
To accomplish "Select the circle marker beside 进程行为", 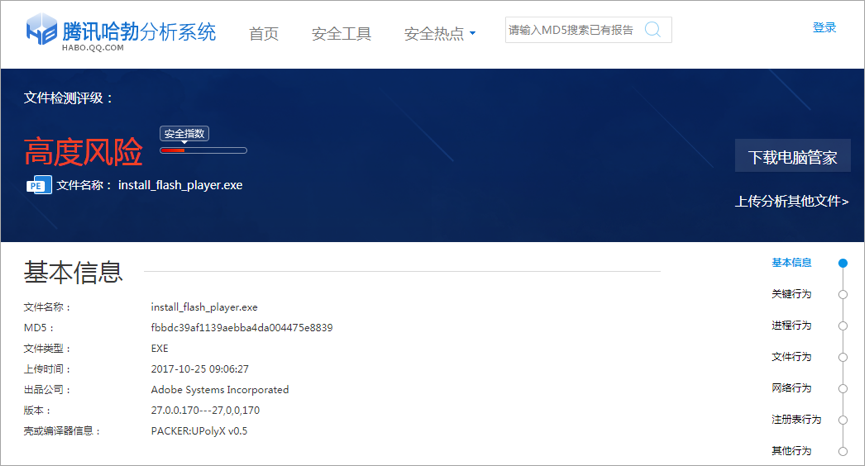I will (x=843, y=326).
